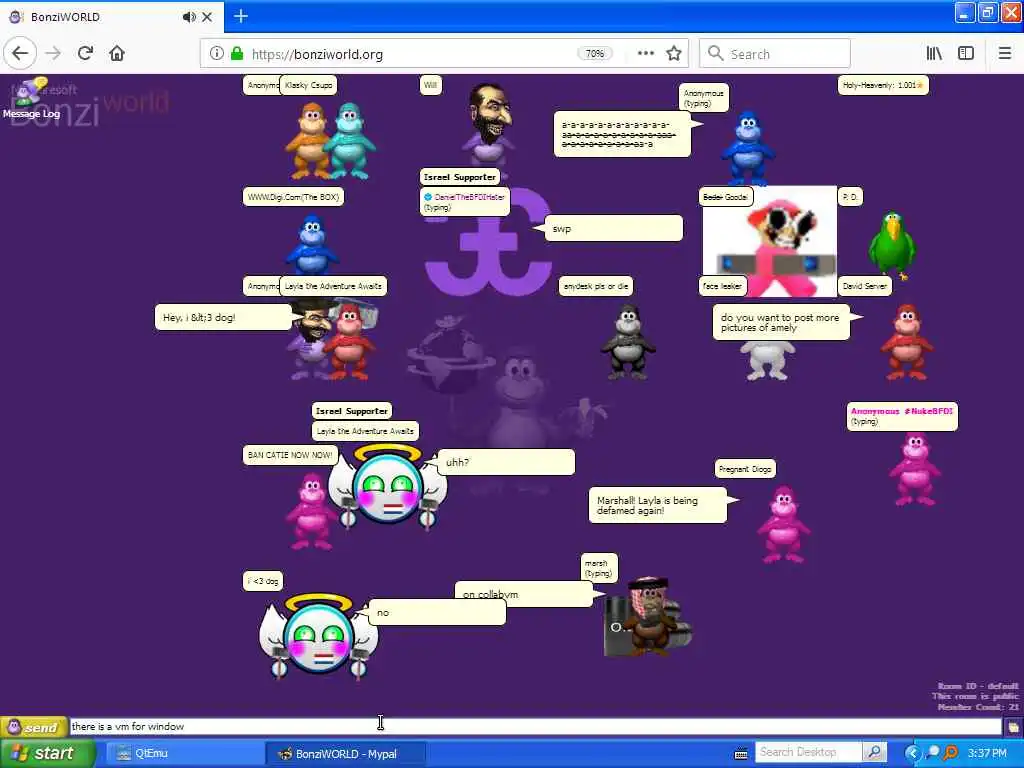
Task: Click the blue WWW.Digi.Com(The BOX) Bonzi
Action: coord(312,246)
